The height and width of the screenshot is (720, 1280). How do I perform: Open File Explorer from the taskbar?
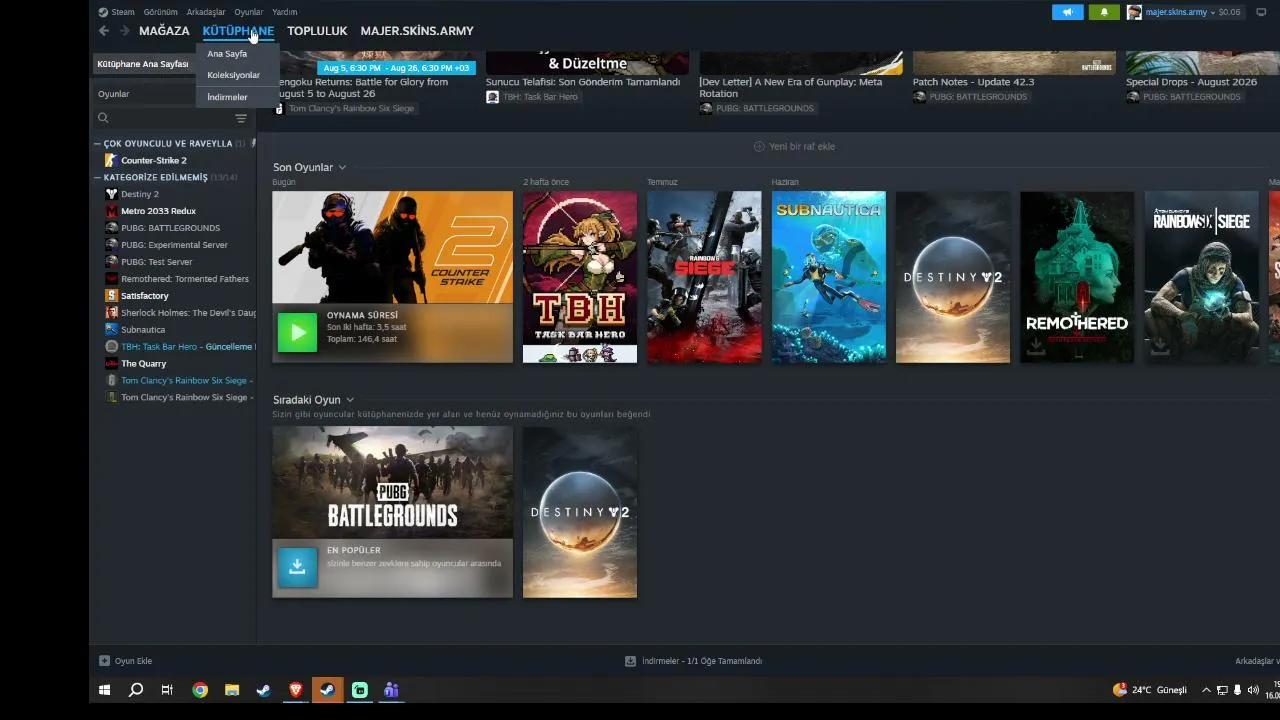click(x=232, y=690)
